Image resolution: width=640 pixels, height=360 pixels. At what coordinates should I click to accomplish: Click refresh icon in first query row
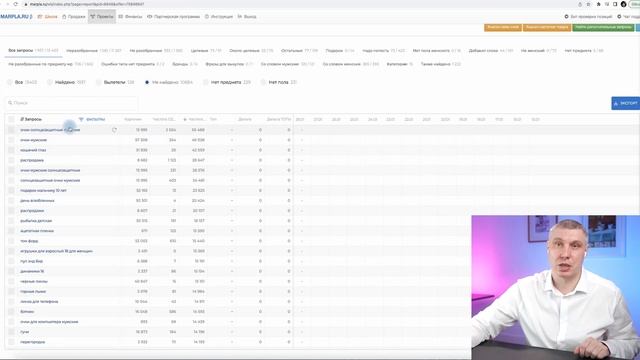(x=114, y=130)
